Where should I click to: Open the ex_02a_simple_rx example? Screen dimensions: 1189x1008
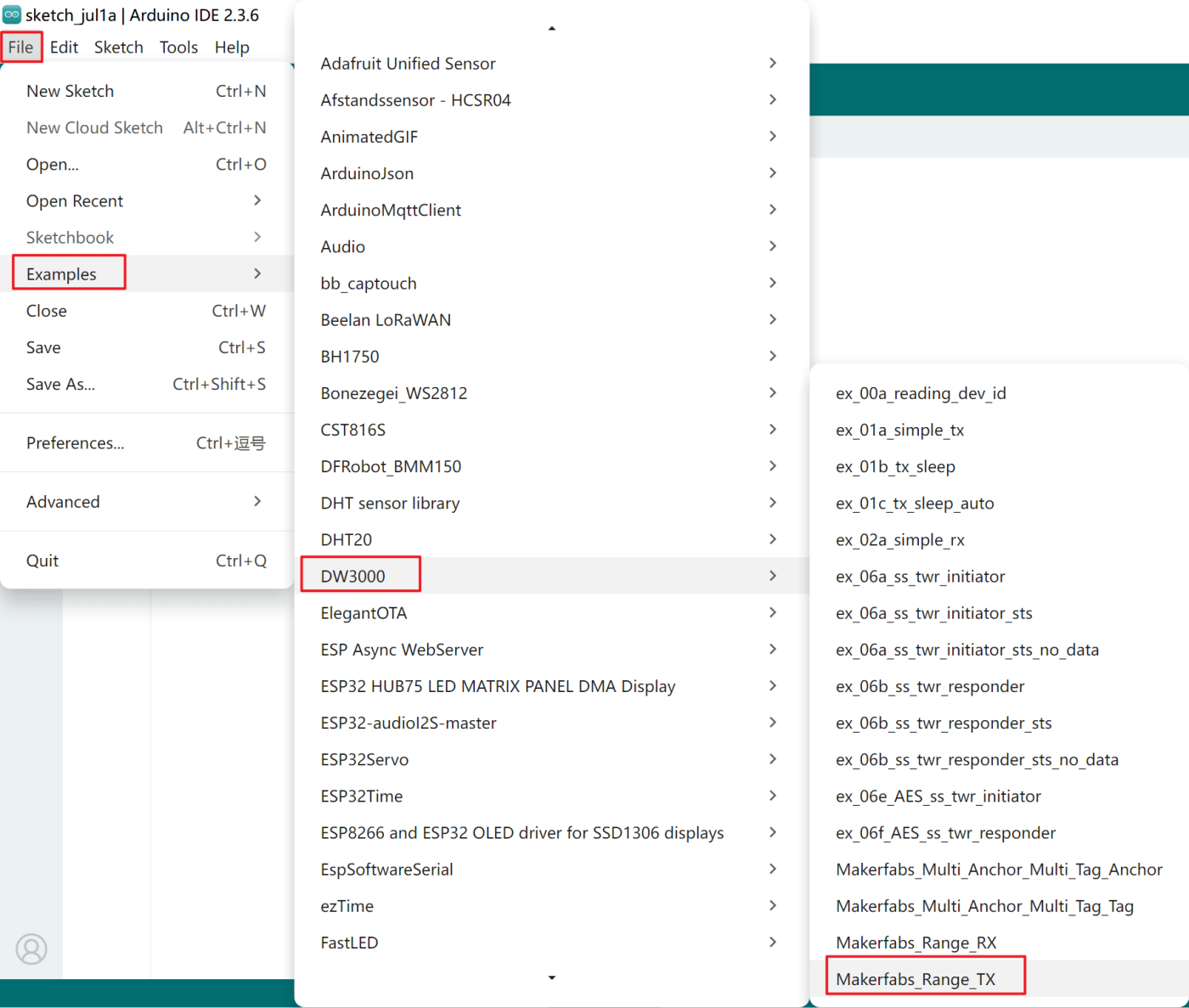point(1000,540)
